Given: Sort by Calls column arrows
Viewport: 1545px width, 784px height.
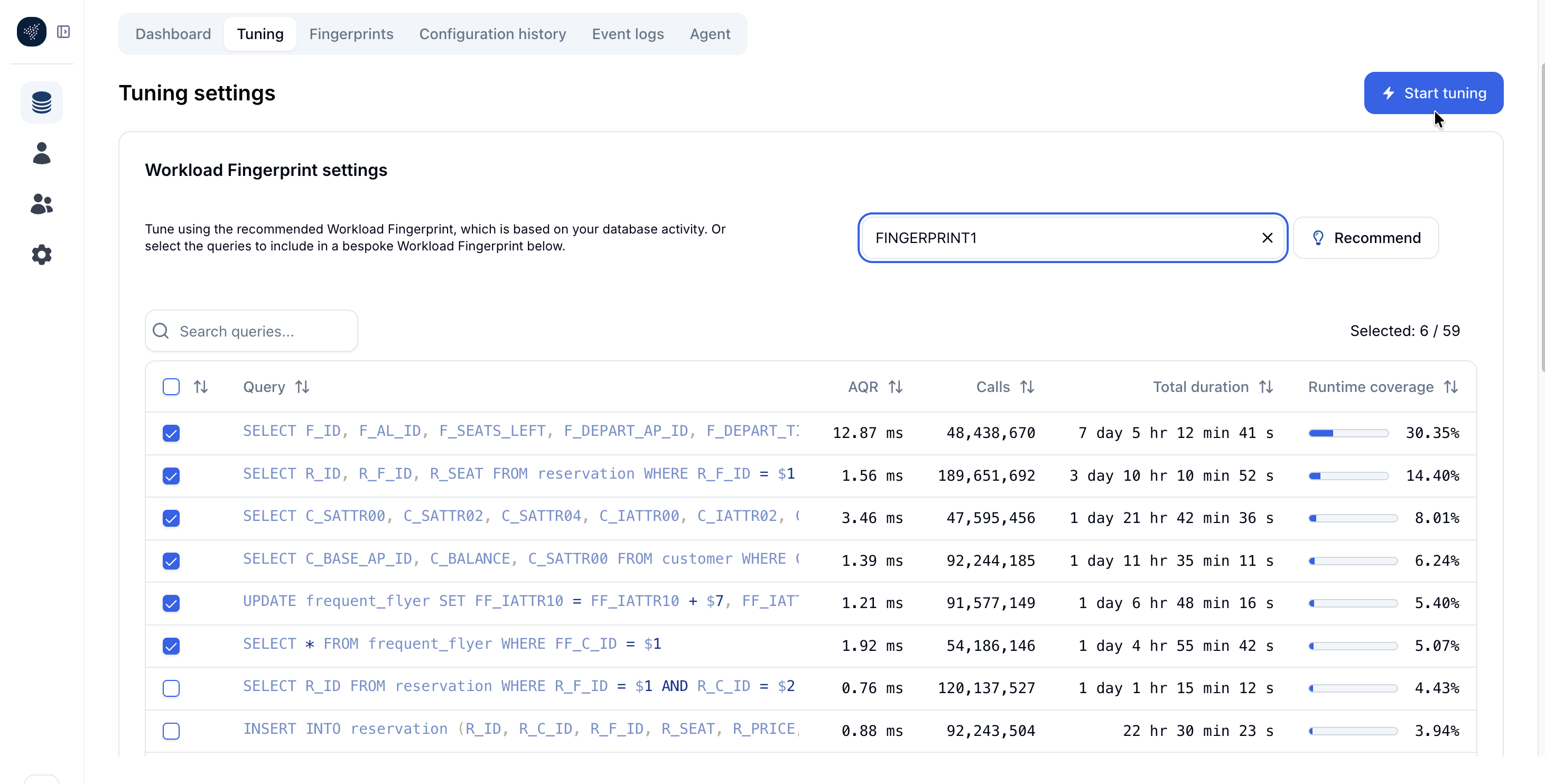Looking at the screenshot, I should click(1027, 387).
